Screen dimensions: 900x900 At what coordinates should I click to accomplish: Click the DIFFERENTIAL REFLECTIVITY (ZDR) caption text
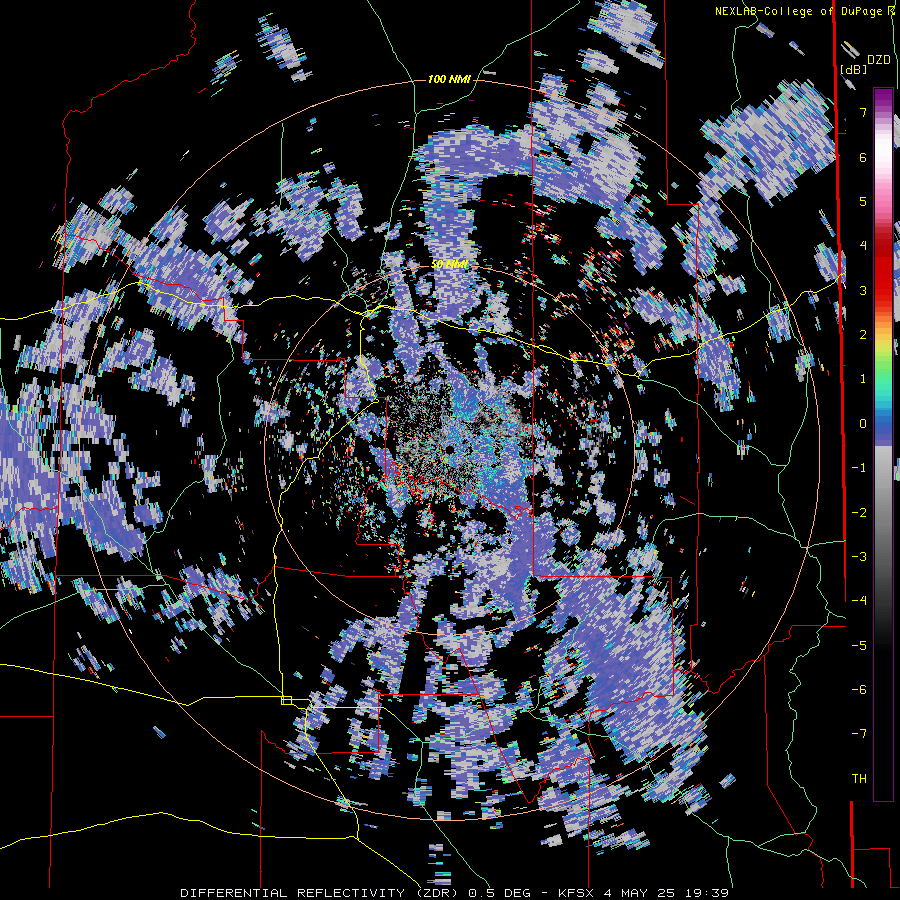click(320, 893)
